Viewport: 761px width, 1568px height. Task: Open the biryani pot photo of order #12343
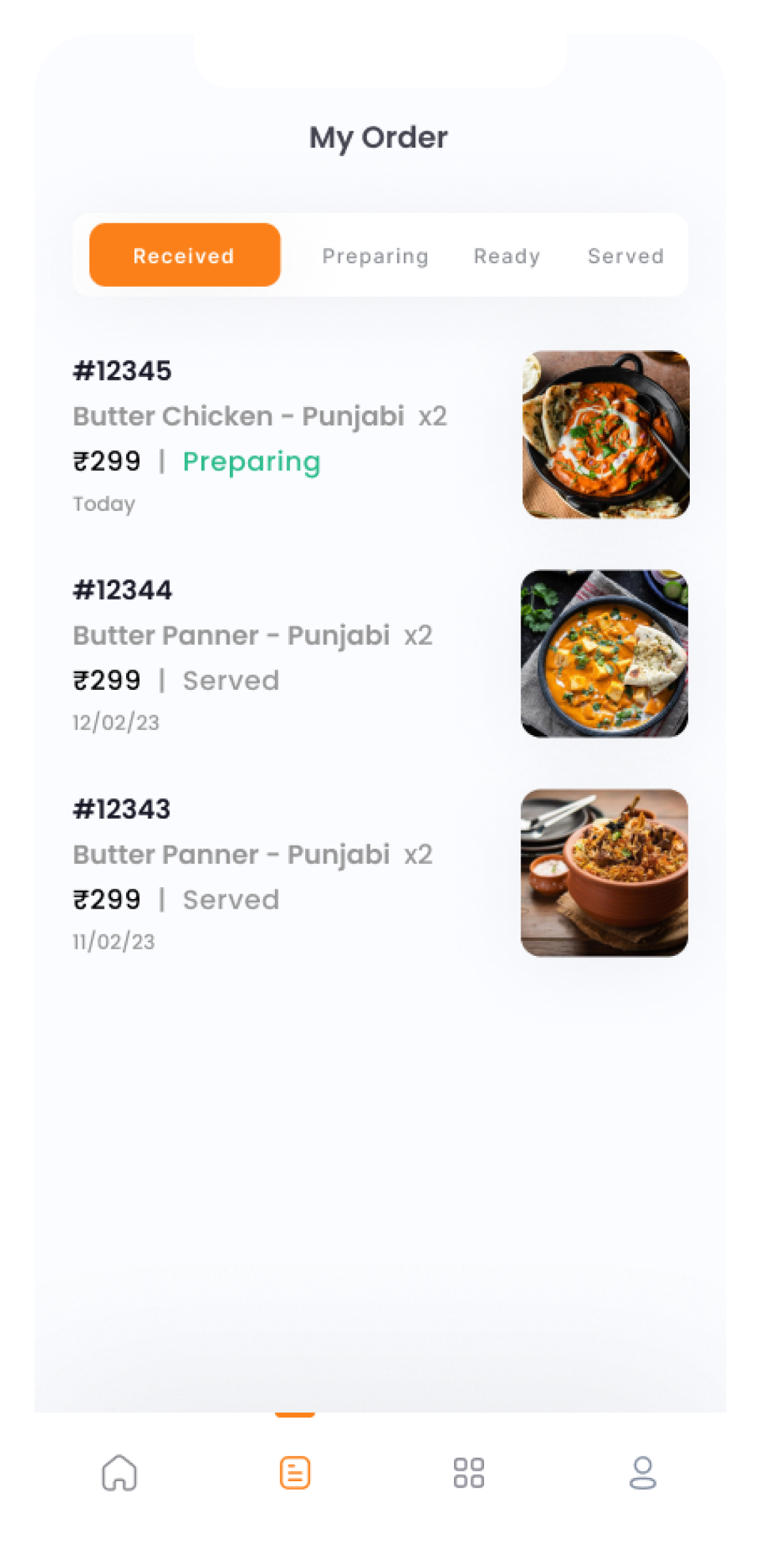click(604, 873)
